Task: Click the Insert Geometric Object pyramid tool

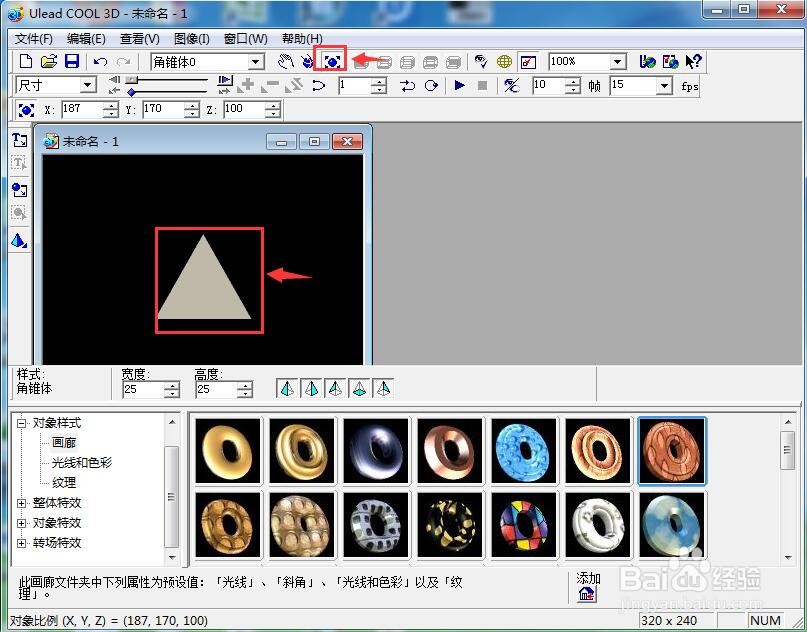Action: [x=20, y=240]
